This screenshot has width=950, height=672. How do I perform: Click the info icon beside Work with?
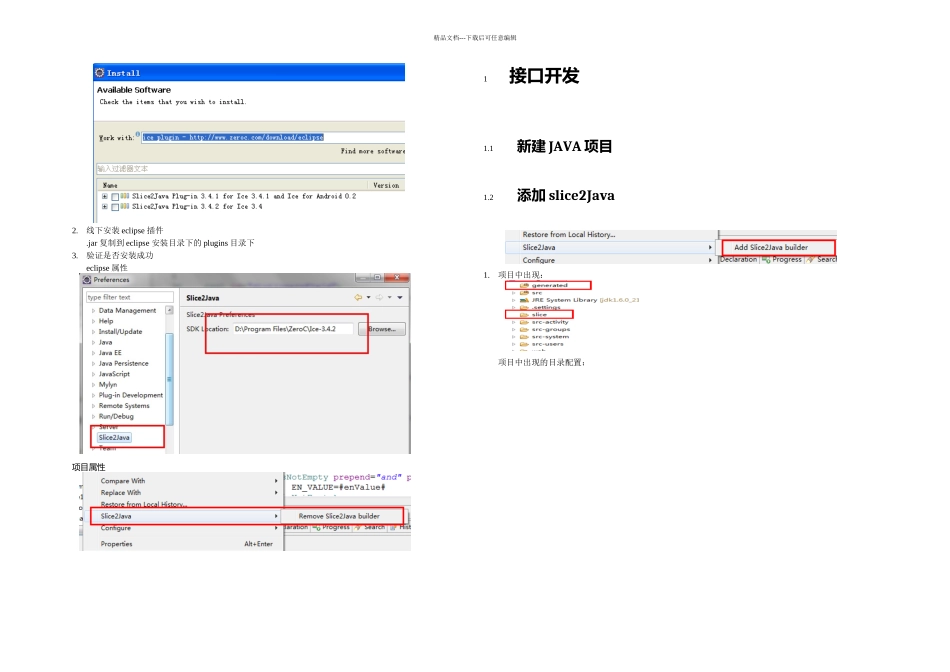point(138,134)
